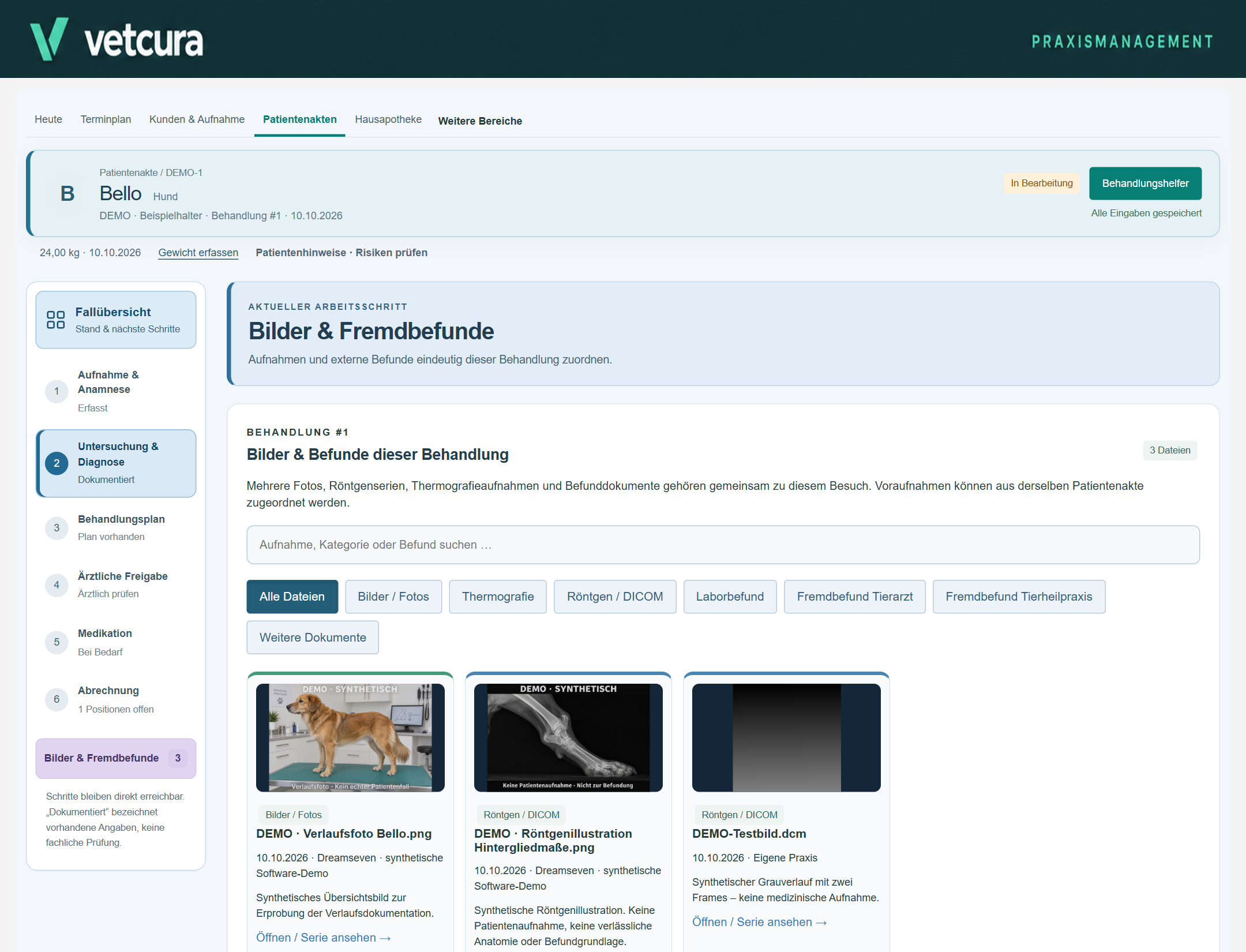This screenshot has height=952, width=1246.
Task: Select the Alle Dateien filter
Action: (x=292, y=597)
